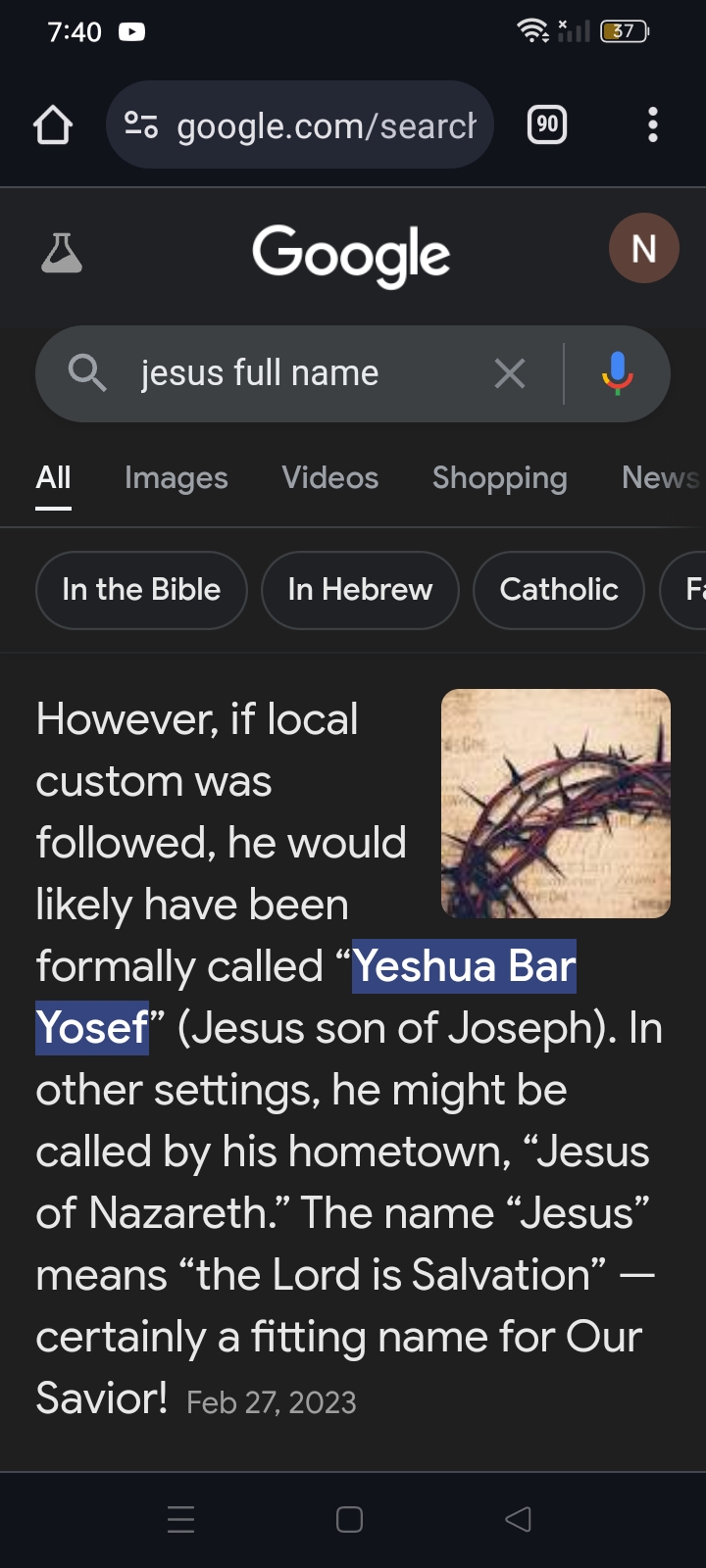Image resolution: width=706 pixels, height=1568 pixels.
Task: Start voice search with microphone
Action: pos(617,373)
